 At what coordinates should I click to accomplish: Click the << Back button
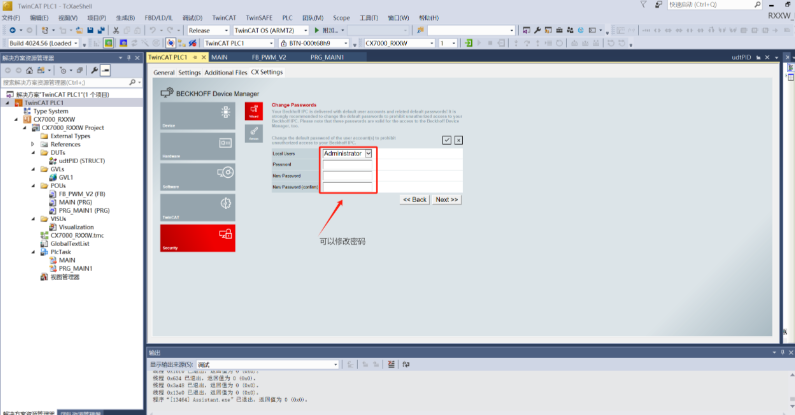tap(415, 199)
